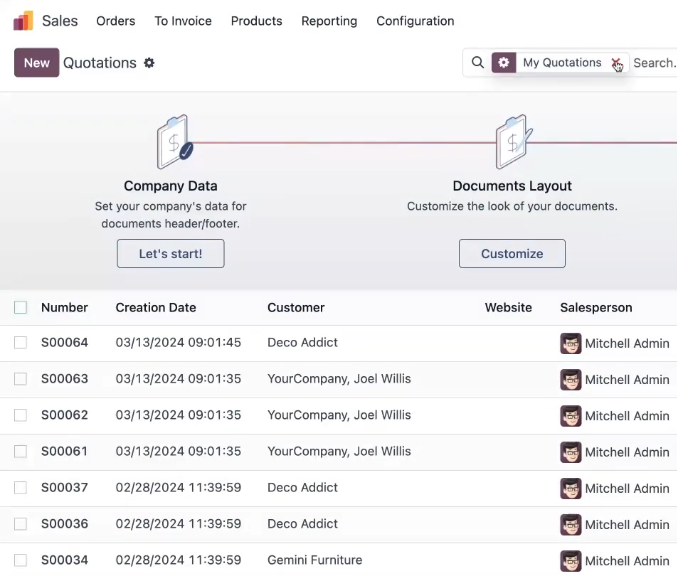Open quotation S00036
The image size is (677, 576).
[65, 524]
